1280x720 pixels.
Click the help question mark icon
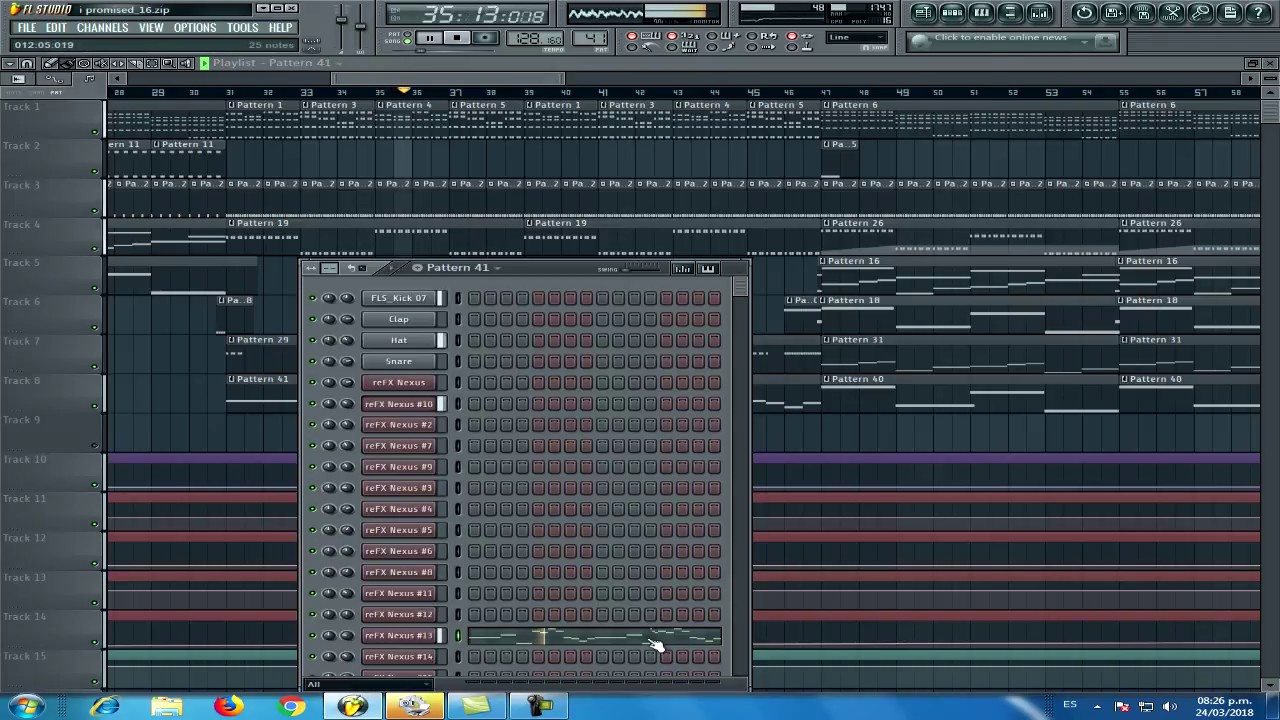[x=1259, y=13]
